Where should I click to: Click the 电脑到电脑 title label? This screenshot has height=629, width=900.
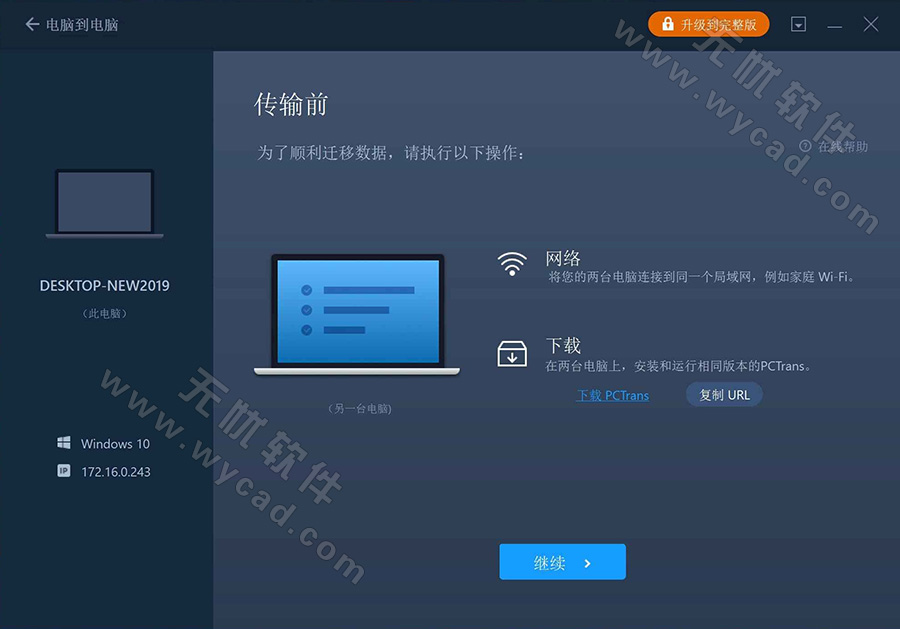[x=82, y=24]
